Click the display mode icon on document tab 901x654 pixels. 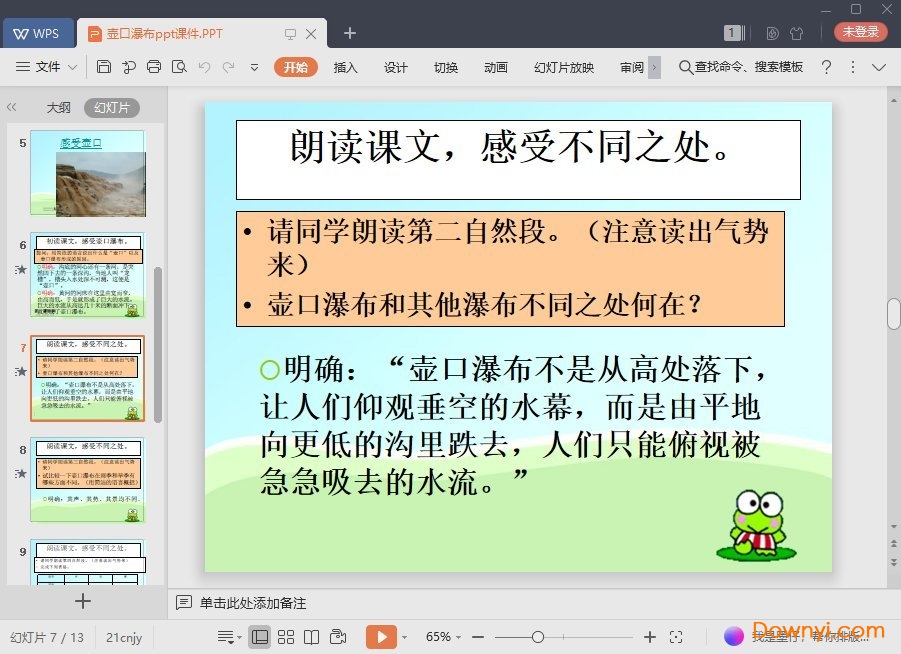pos(290,34)
